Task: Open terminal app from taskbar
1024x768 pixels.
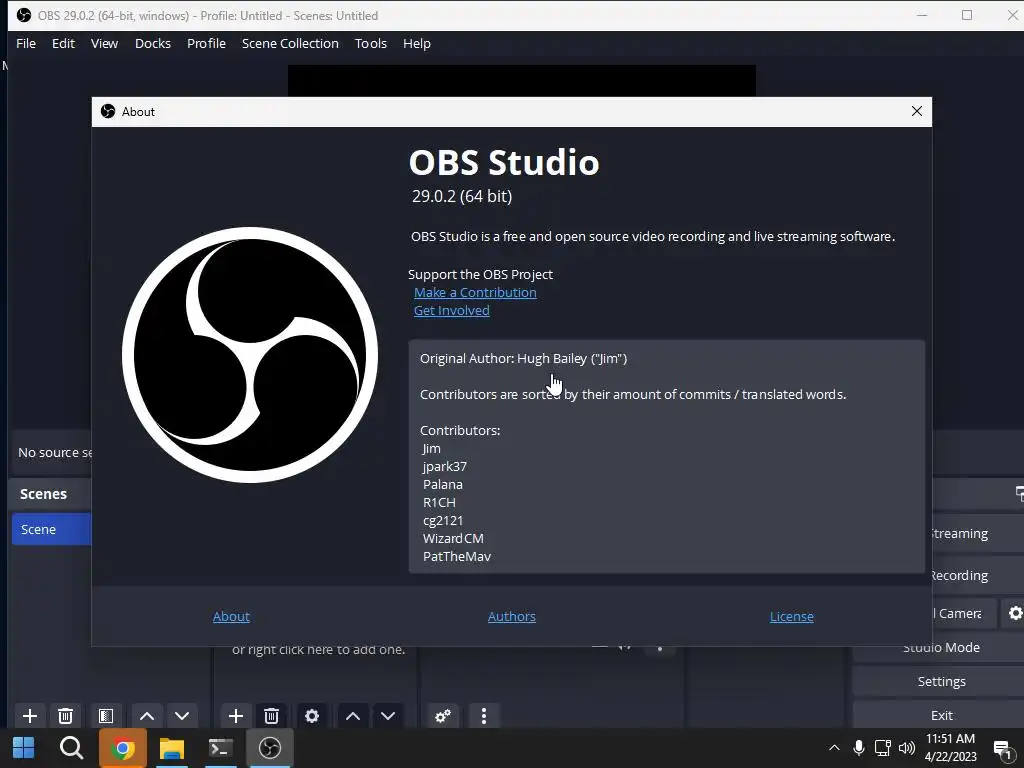Action: (221, 748)
